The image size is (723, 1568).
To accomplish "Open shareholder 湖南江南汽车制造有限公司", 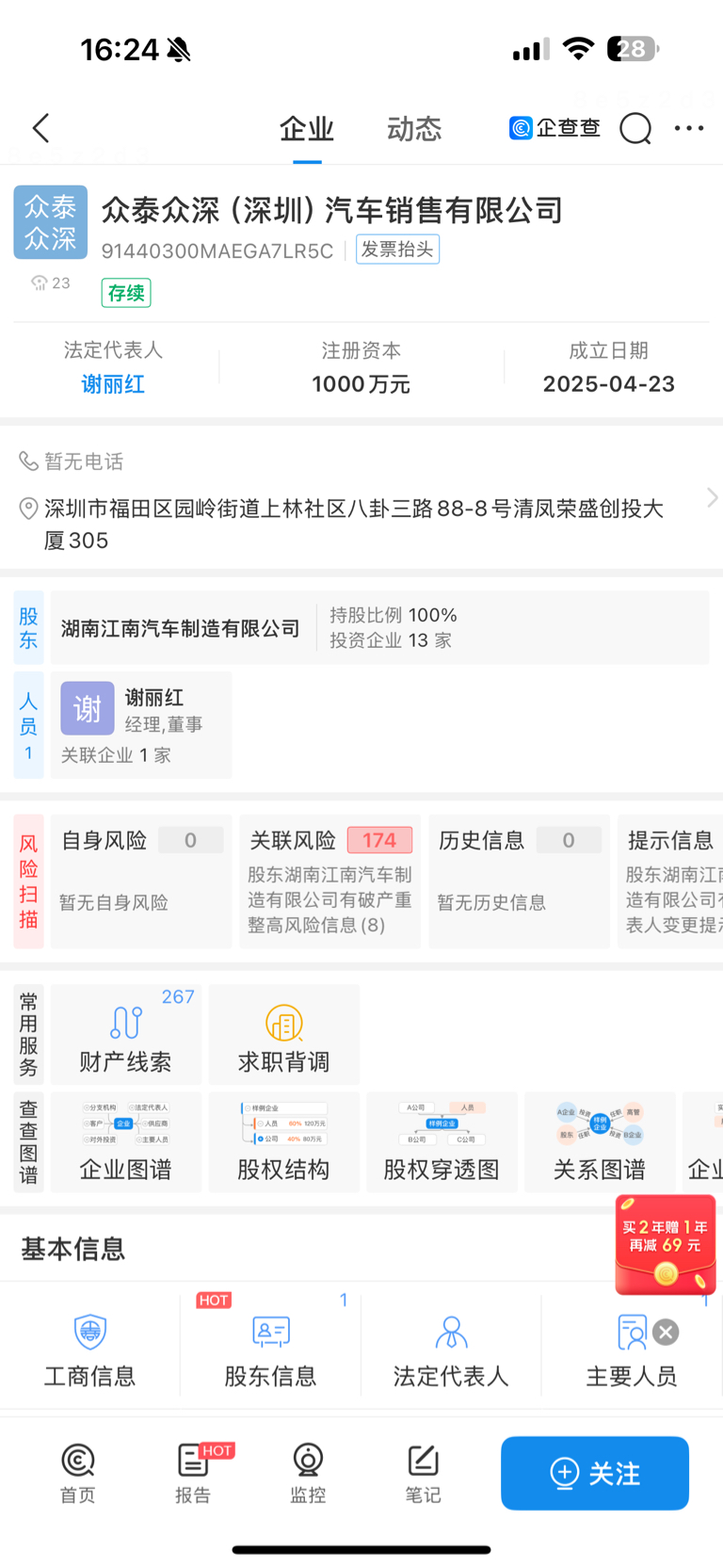I will [181, 629].
